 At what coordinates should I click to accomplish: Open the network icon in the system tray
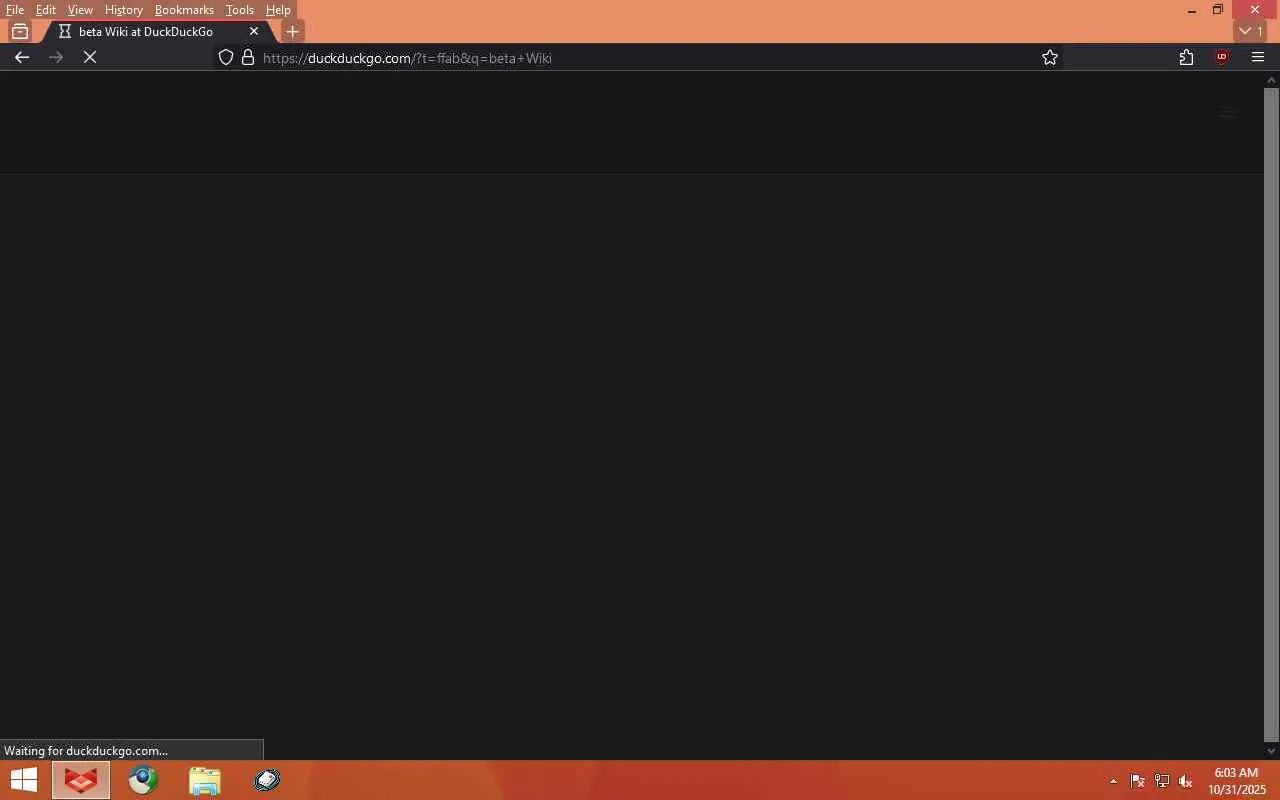(1162, 782)
